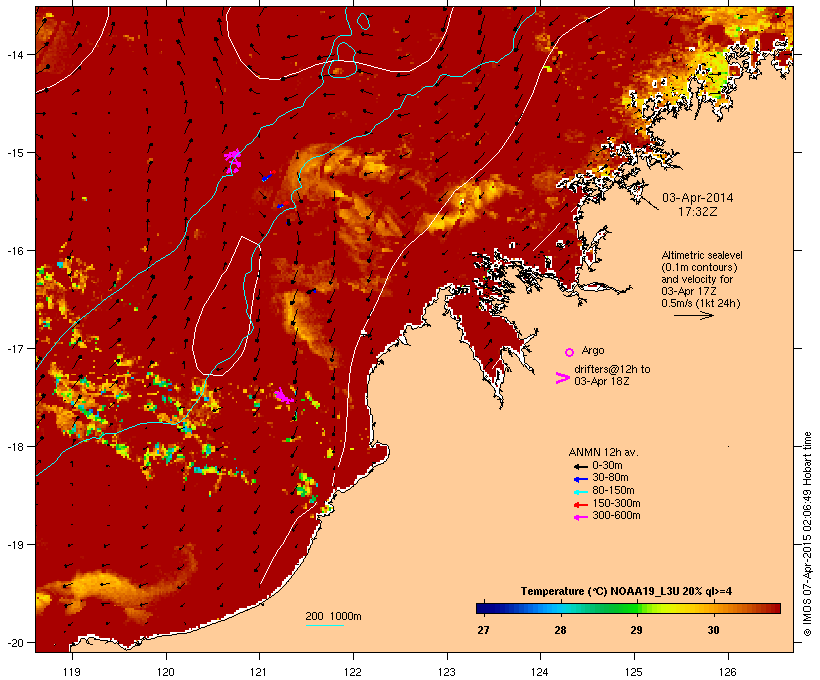Click the '119' longitude axis label

point(72,672)
